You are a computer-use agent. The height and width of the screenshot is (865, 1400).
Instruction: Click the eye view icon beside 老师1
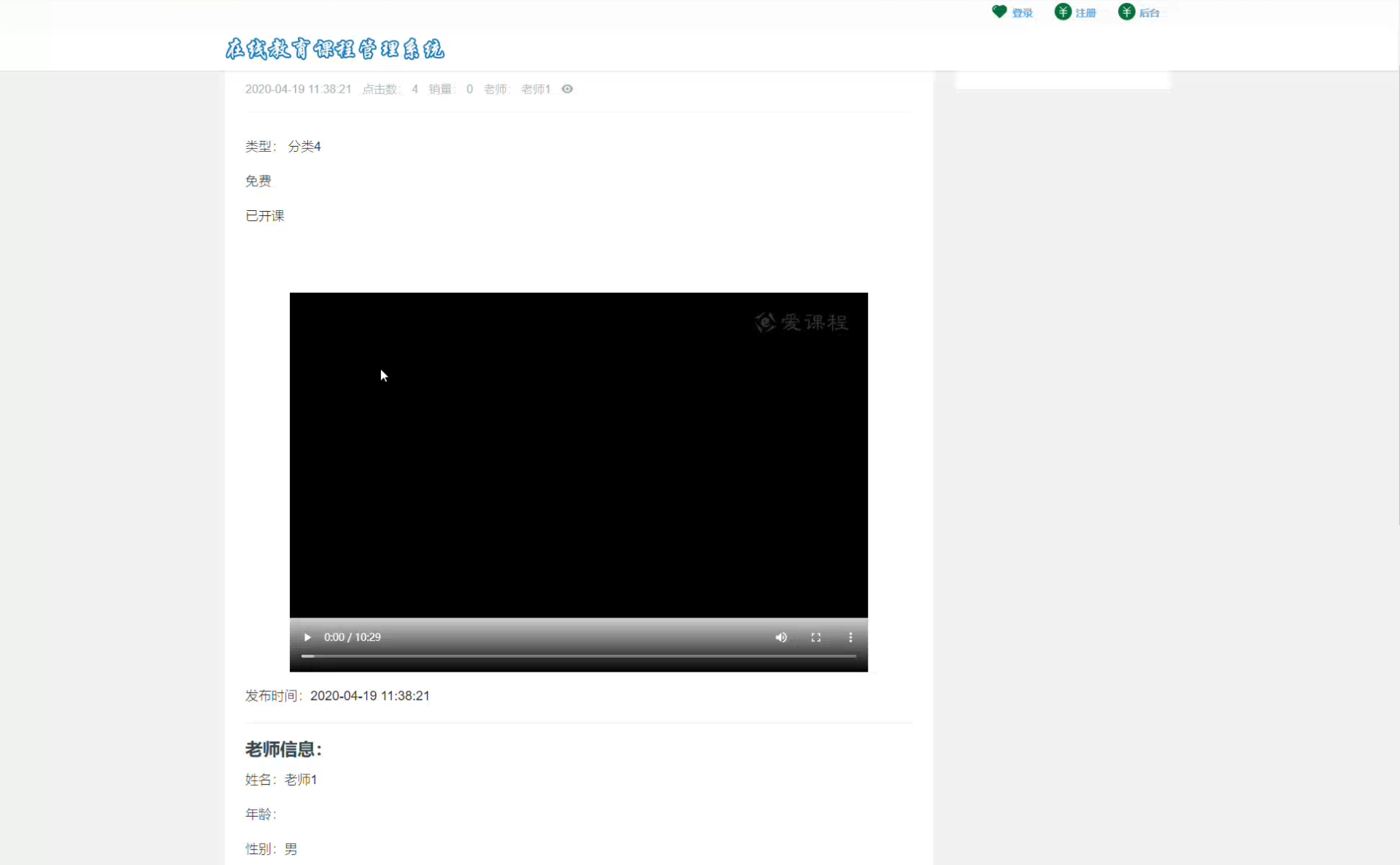point(567,89)
